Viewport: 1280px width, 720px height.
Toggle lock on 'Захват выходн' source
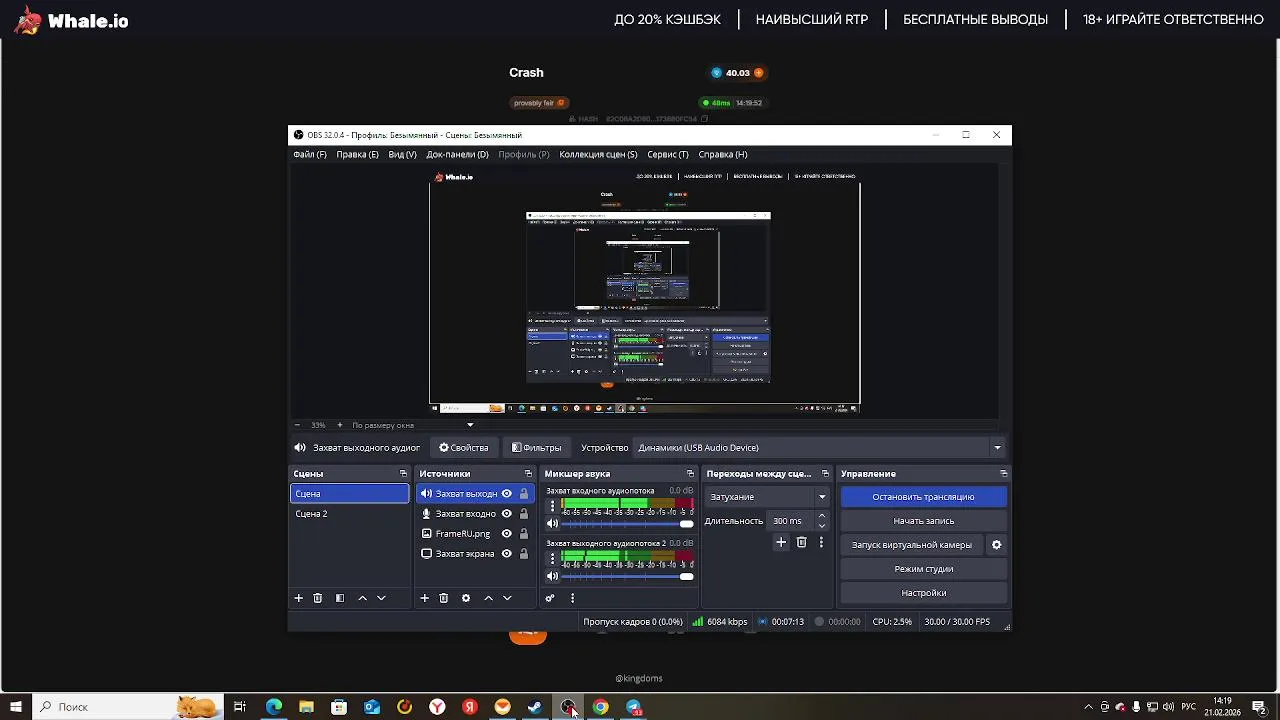pos(523,494)
